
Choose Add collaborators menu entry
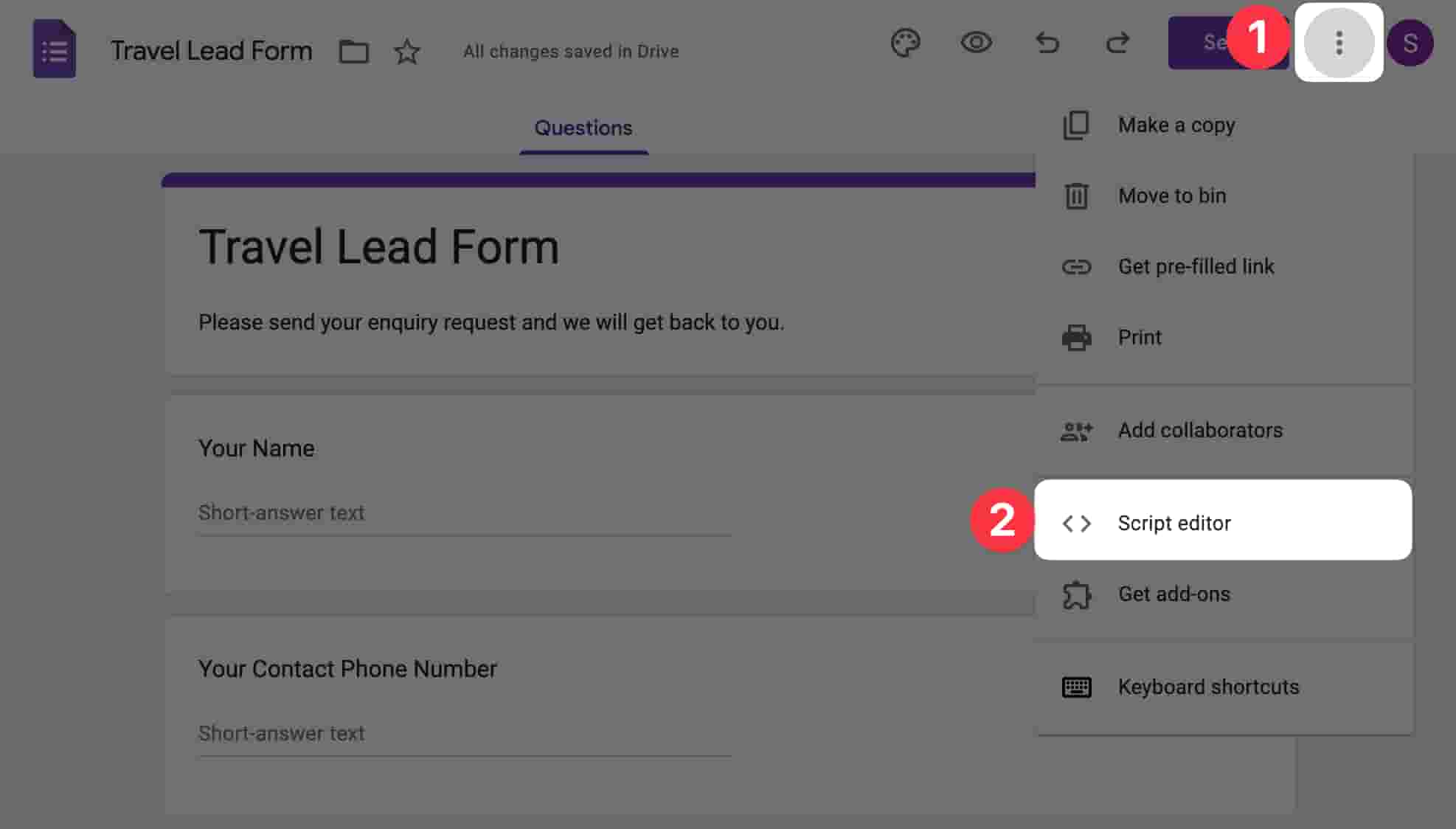(1199, 431)
